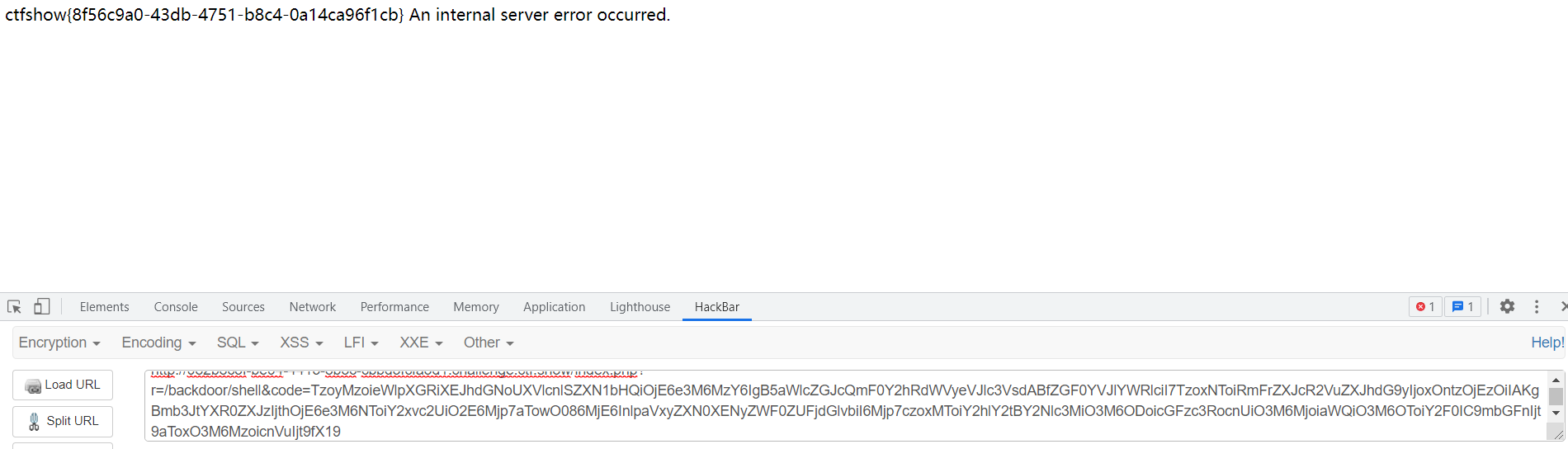The image size is (1568, 449).
Task: Open the XXE dropdown menu
Action: point(421,343)
